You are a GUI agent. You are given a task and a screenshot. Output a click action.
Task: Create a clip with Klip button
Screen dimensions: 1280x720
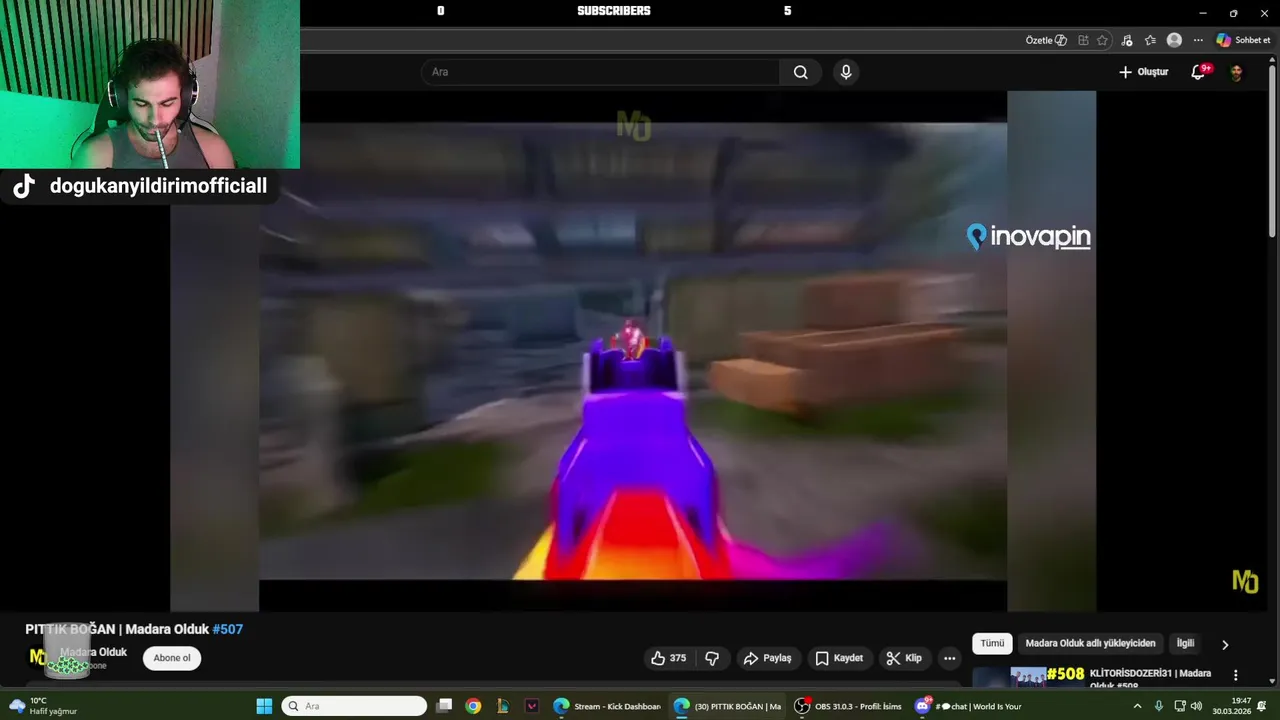(x=903, y=658)
